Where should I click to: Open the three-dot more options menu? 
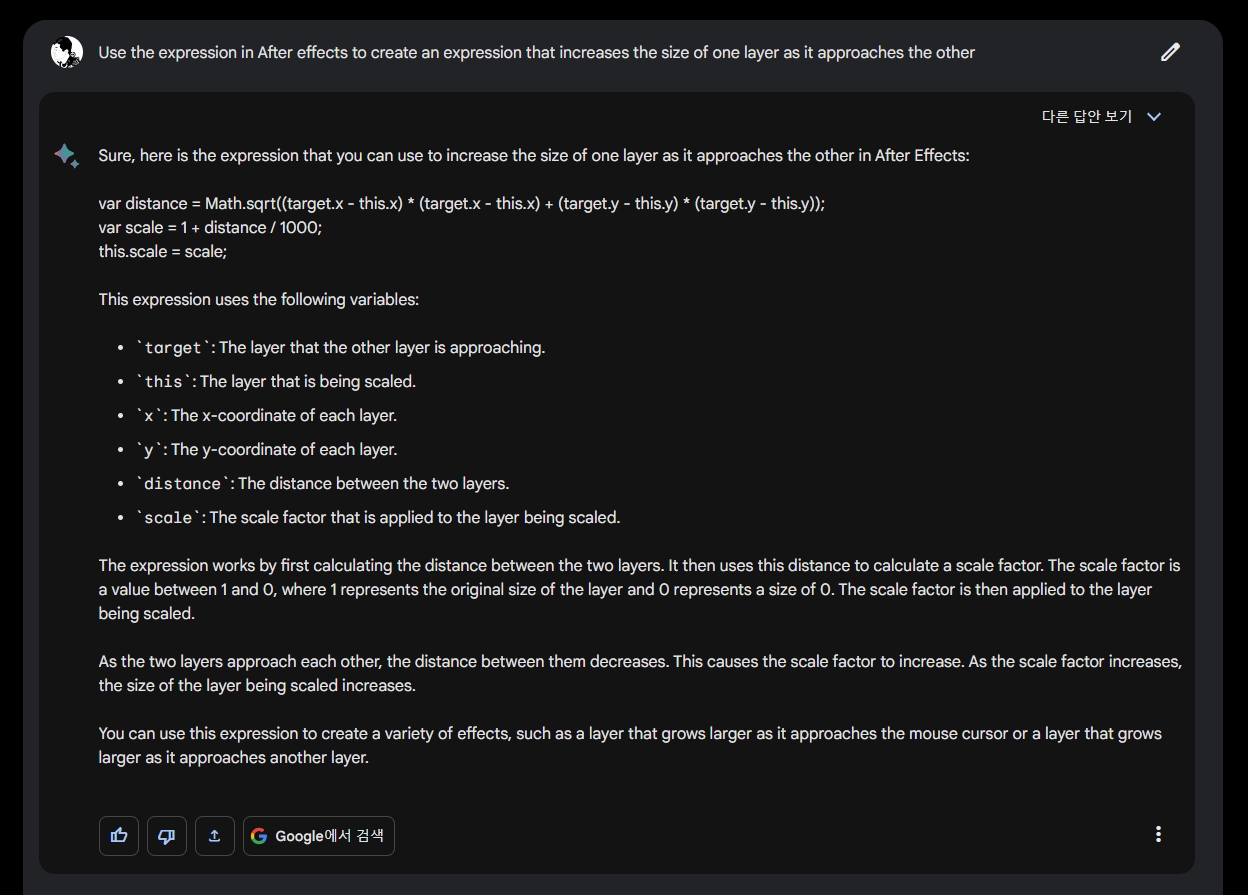pos(1158,834)
